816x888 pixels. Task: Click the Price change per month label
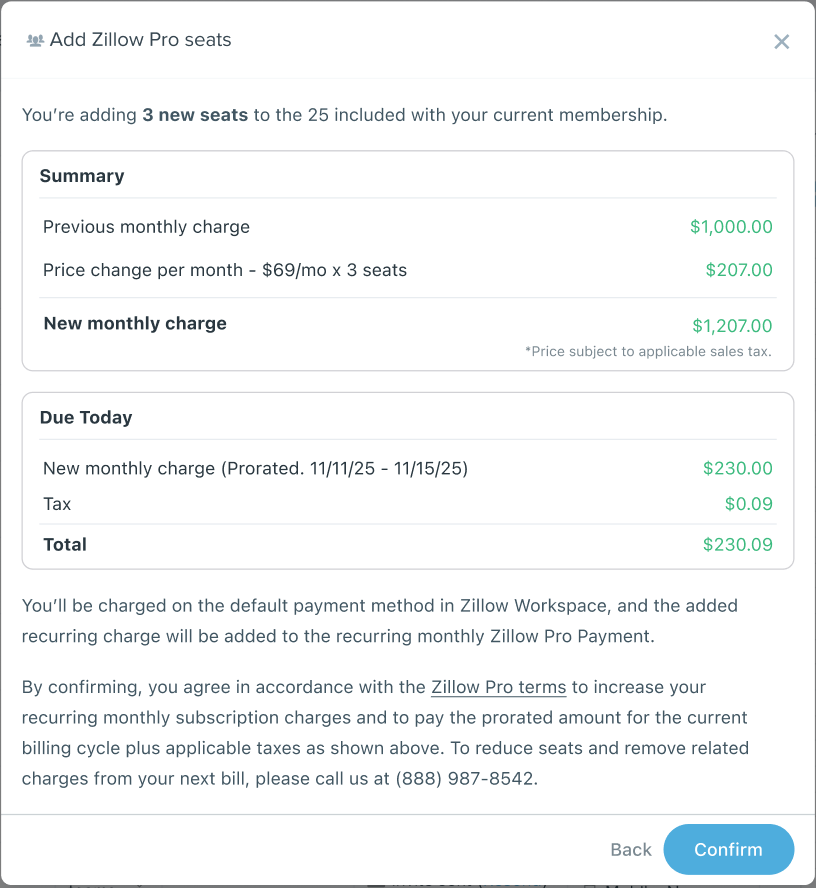coord(225,270)
